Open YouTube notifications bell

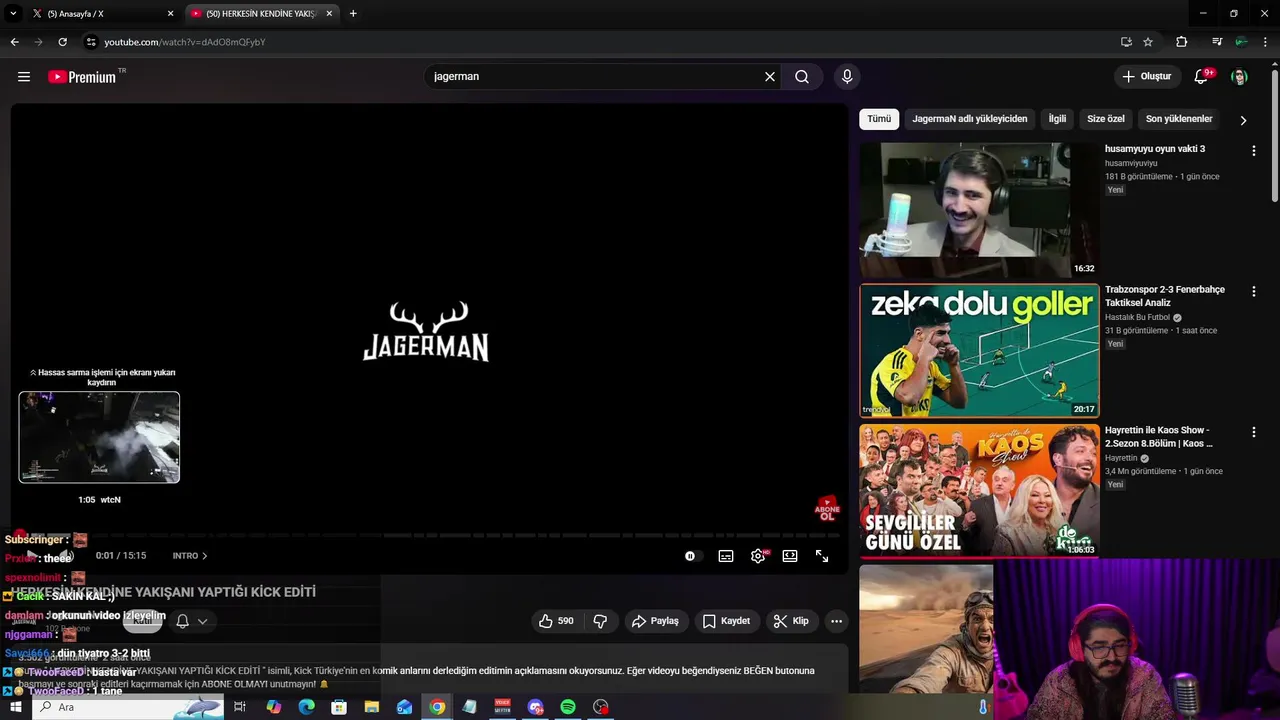[1202, 76]
